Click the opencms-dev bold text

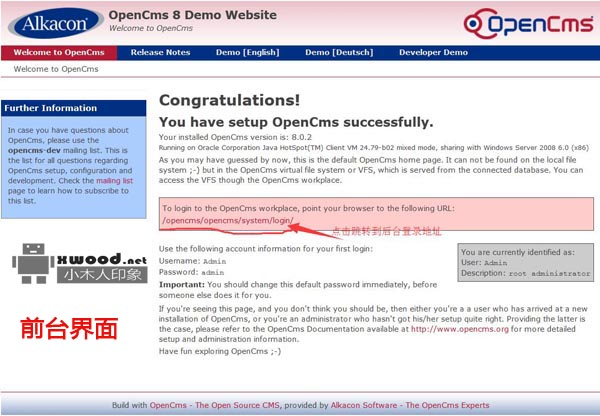(34, 150)
